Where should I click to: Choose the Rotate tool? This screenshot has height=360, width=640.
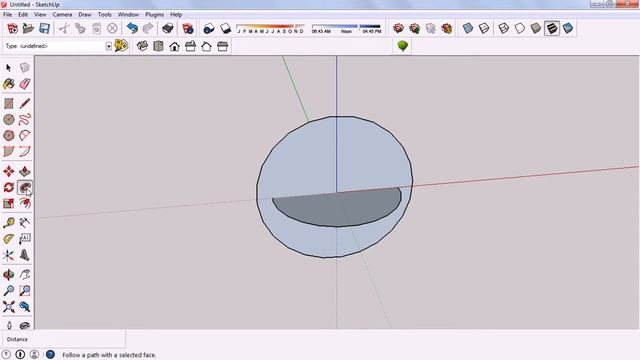pyautogui.click(x=9, y=188)
